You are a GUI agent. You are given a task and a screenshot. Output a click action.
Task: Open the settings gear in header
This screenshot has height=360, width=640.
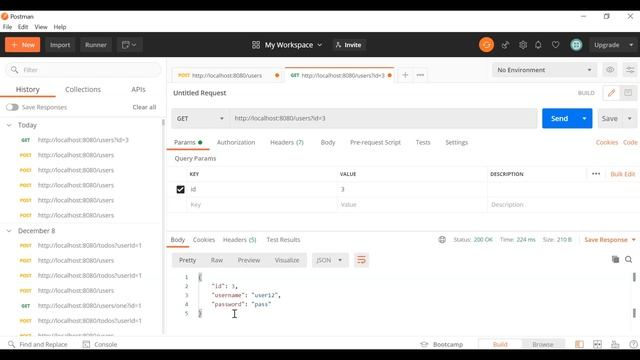(523, 45)
